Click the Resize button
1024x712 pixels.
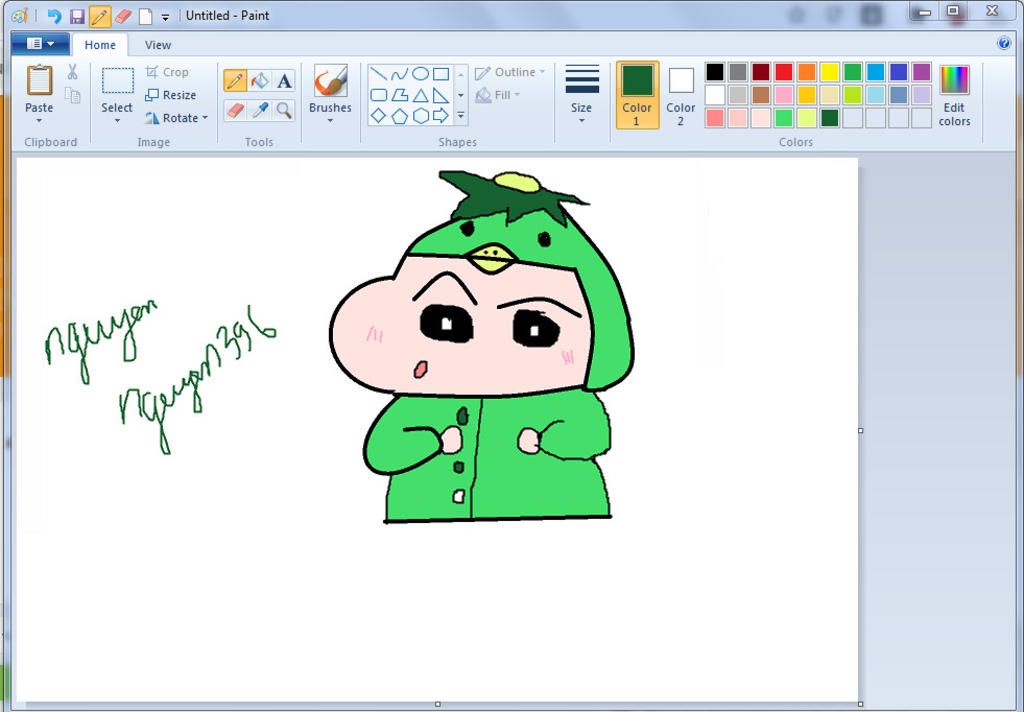170,95
